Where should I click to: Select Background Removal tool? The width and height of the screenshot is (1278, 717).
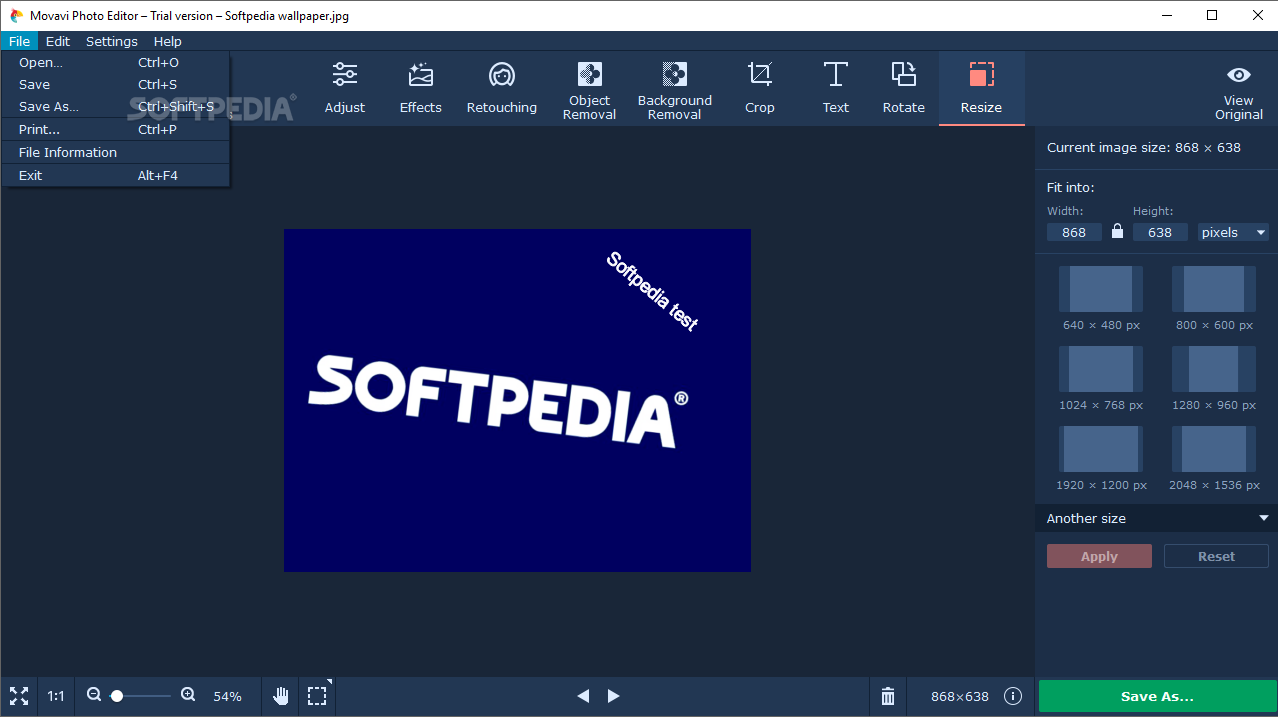tap(675, 88)
